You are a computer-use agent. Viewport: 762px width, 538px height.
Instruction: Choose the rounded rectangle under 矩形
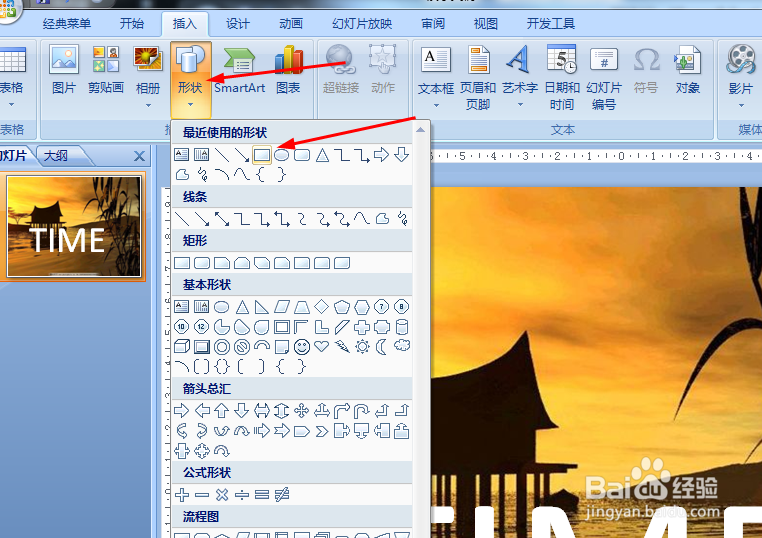pos(202,263)
